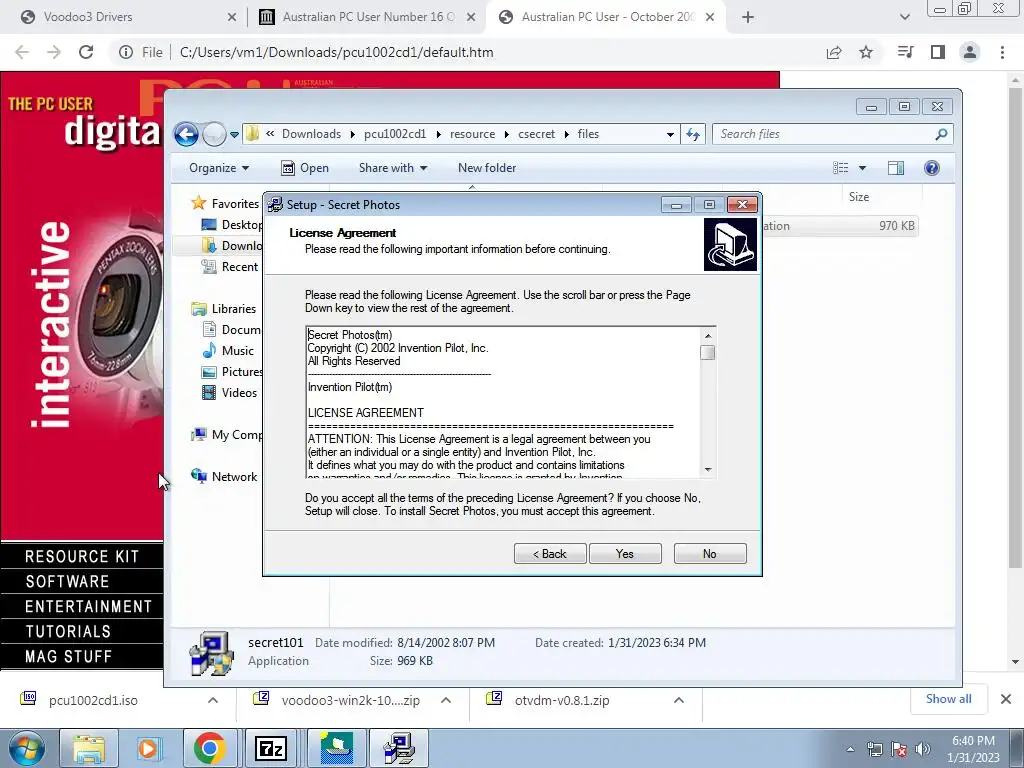1024x768 pixels.
Task: Open Chrome side panel icon
Action: pos(938,52)
